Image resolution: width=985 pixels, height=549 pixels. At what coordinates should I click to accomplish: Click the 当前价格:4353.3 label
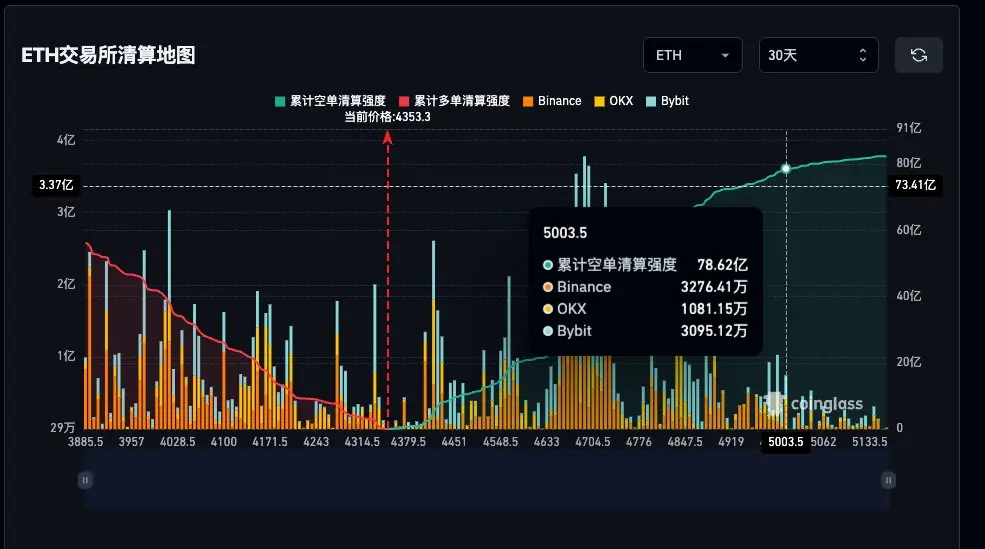pos(388,117)
